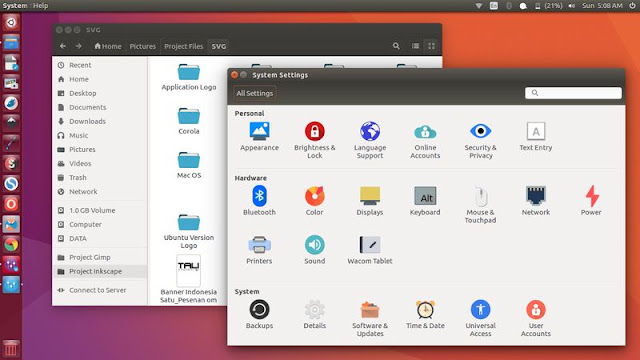640x360 pixels.
Task: Select Downloads in the file sidebar
Action: click(100, 121)
